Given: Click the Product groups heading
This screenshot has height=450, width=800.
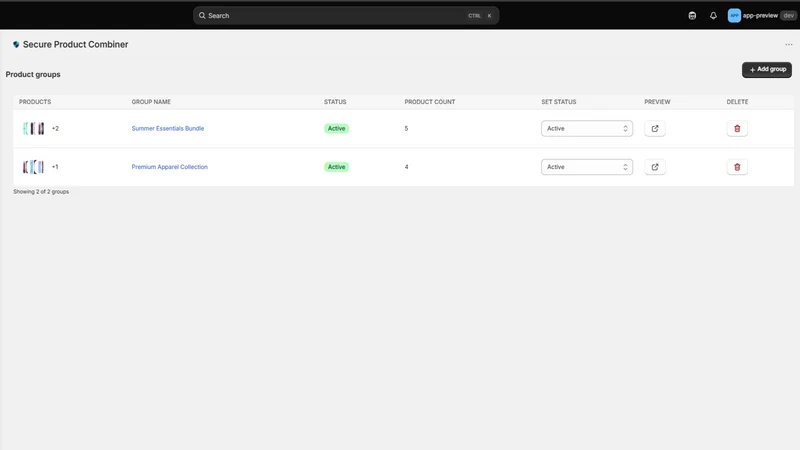Looking at the screenshot, I should point(33,74).
